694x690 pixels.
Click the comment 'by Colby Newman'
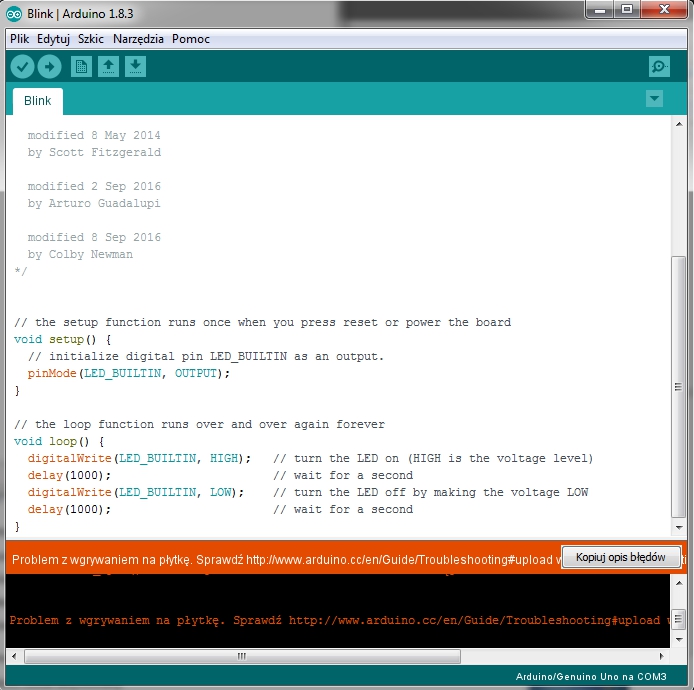pyautogui.click(x=80, y=254)
